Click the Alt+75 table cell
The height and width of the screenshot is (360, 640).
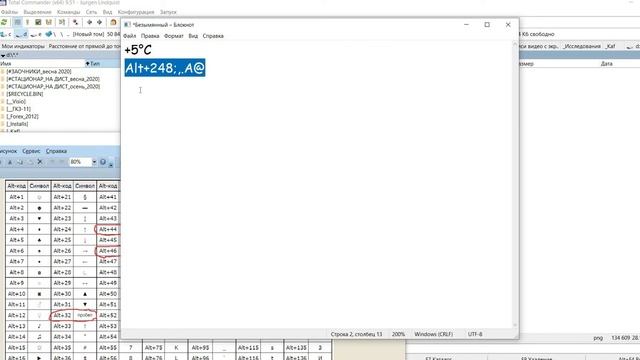pos(154,348)
